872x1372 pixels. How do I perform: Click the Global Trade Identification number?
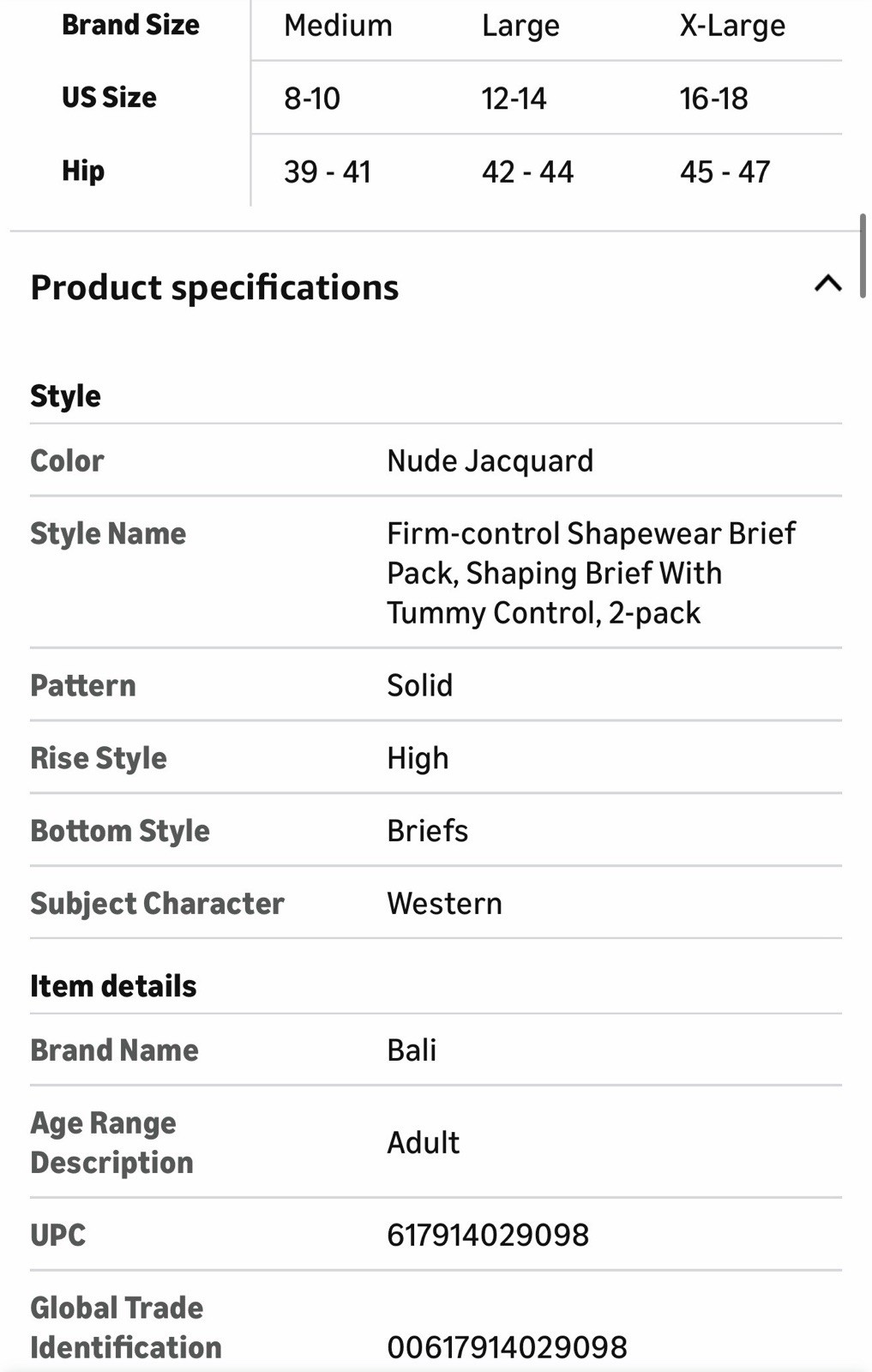click(507, 1347)
